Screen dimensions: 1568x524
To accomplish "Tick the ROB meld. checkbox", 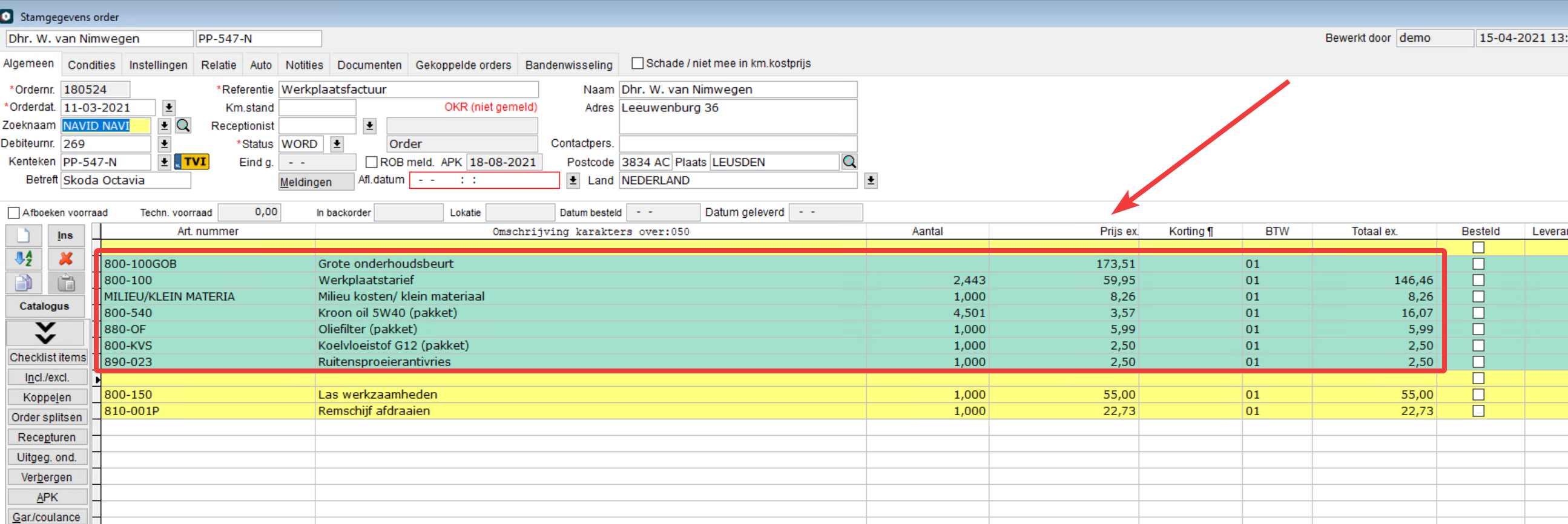I will coord(371,163).
